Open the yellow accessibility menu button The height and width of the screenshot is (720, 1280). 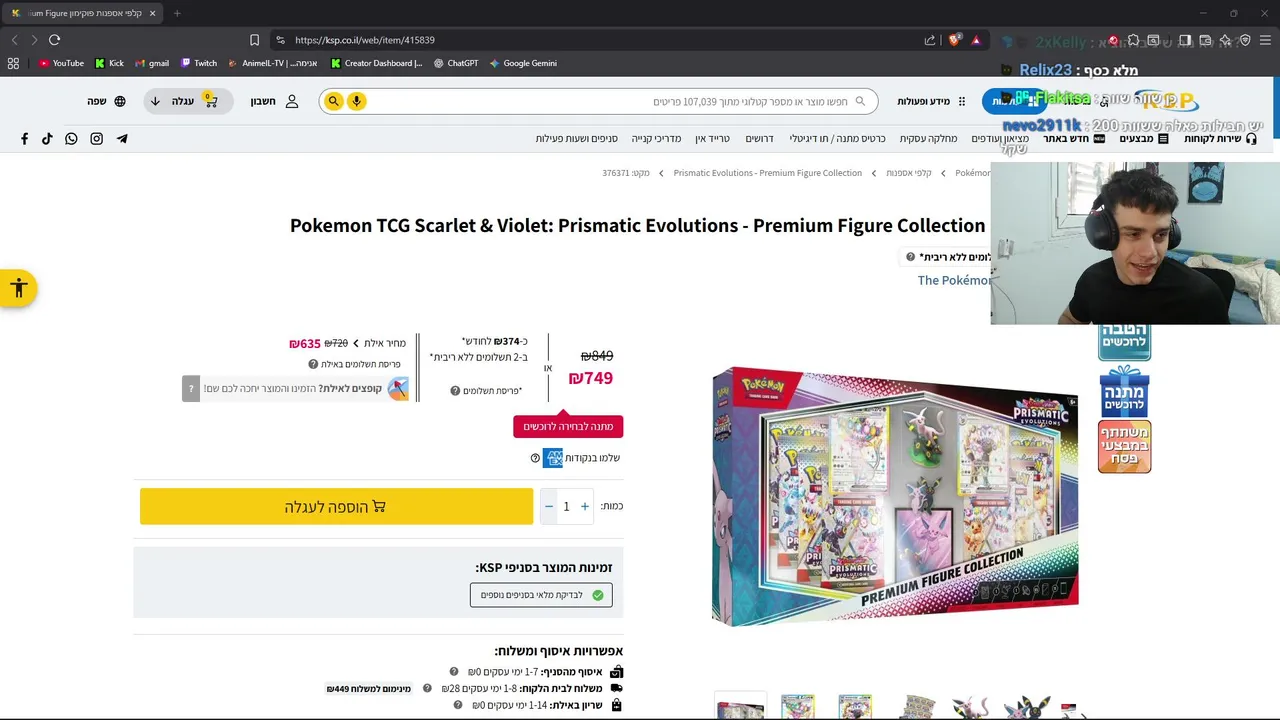pyautogui.click(x=18, y=289)
